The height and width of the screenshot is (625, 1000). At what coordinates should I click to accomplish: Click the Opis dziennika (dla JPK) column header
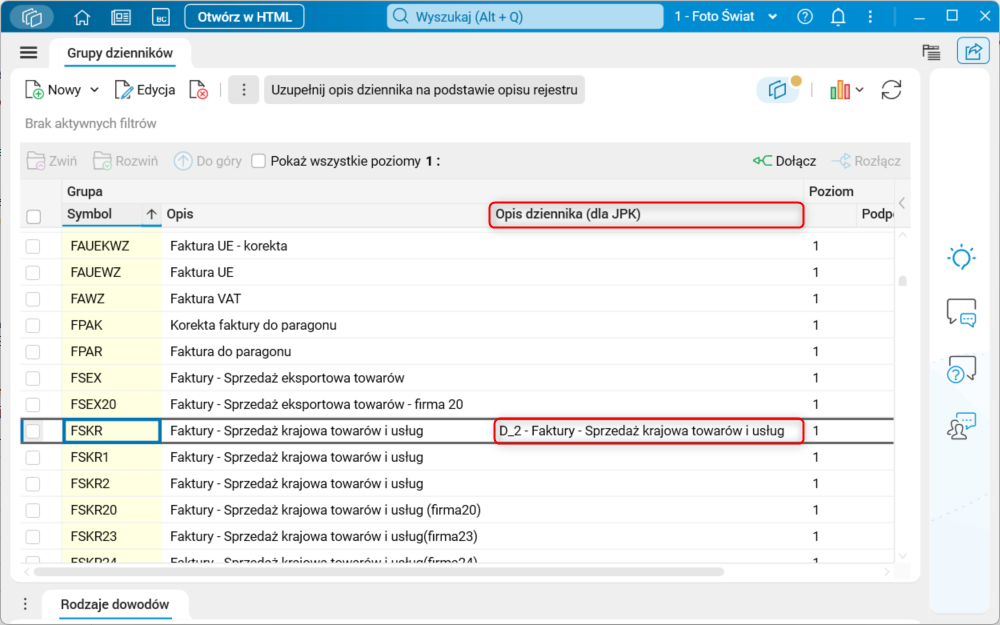[646, 214]
